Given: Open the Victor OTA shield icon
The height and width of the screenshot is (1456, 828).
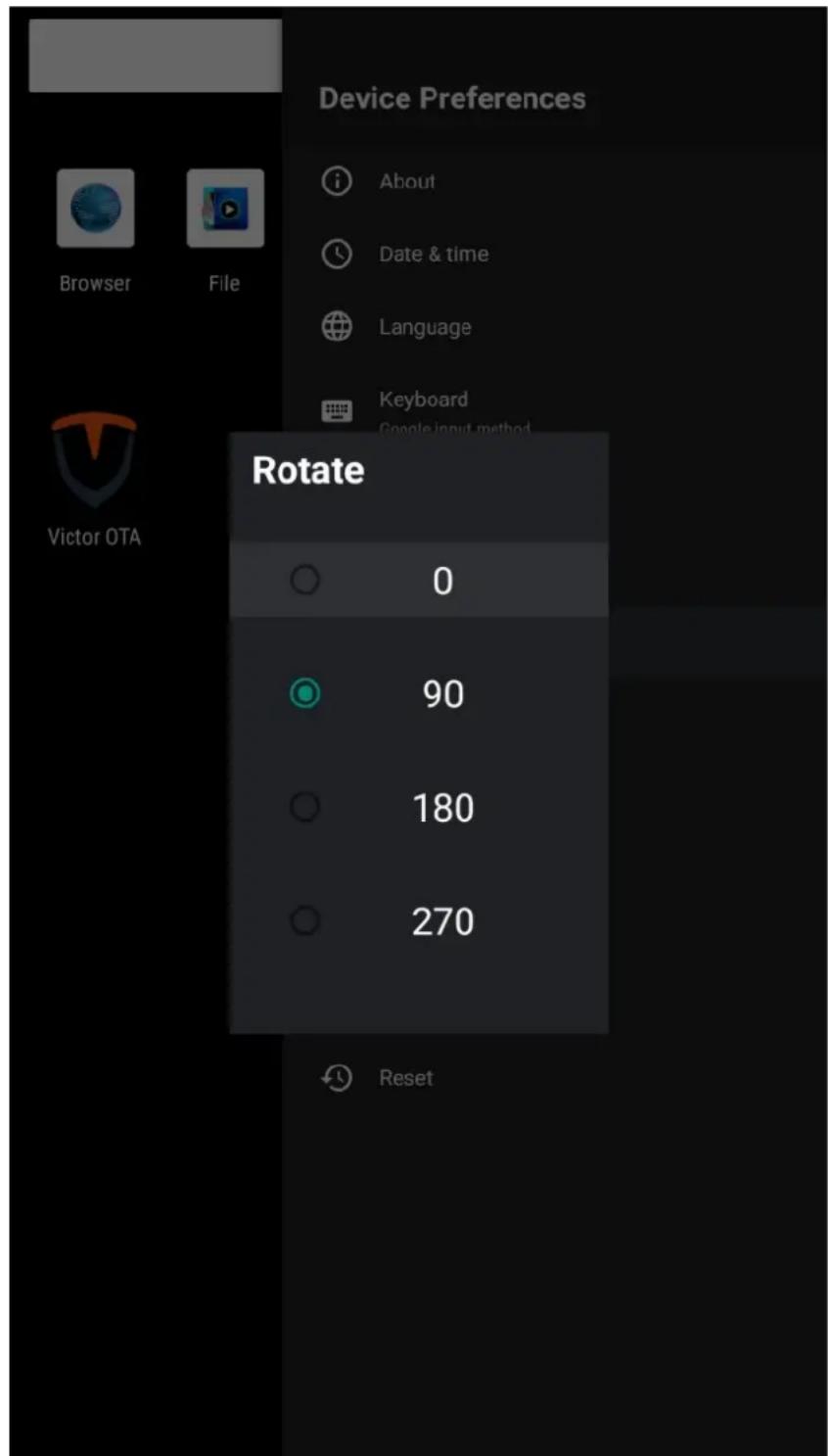Looking at the screenshot, I should tap(94, 458).
